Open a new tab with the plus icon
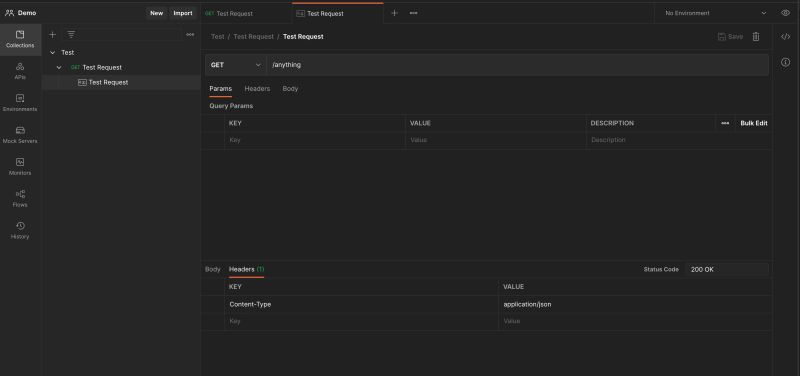This screenshot has width=800, height=376. point(394,13)
